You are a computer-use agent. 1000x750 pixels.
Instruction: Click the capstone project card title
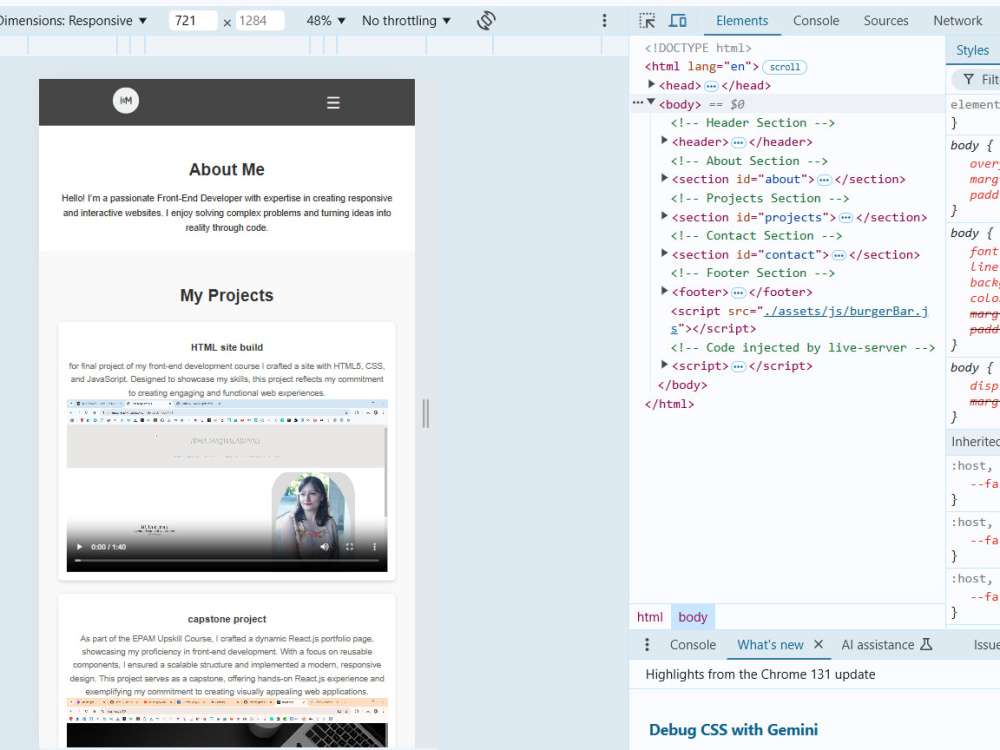[227, 619]
